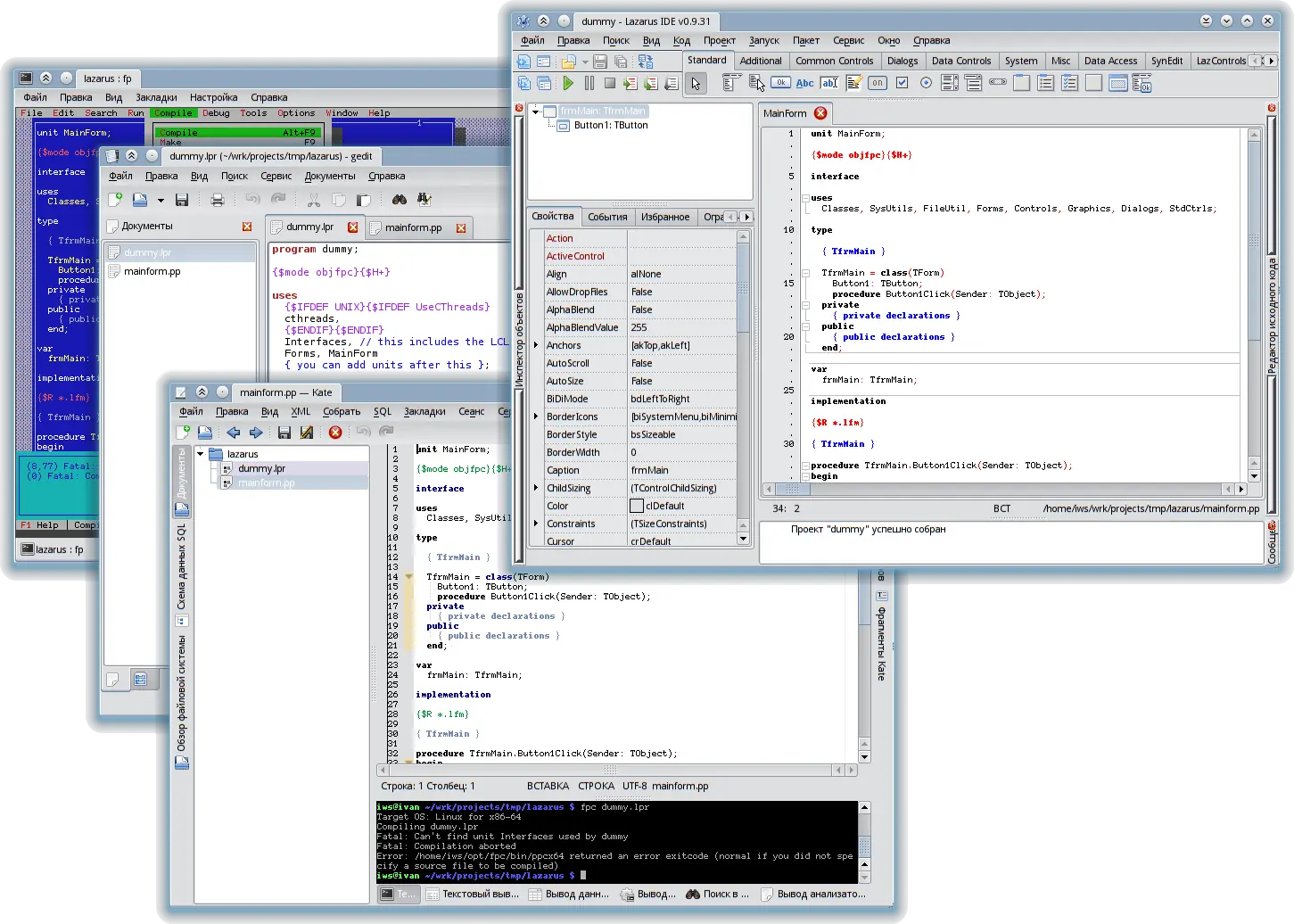Screen dimensions: 1294x924
Task: Click the Find and Replace icon in gedit
Action: (424, 200)
